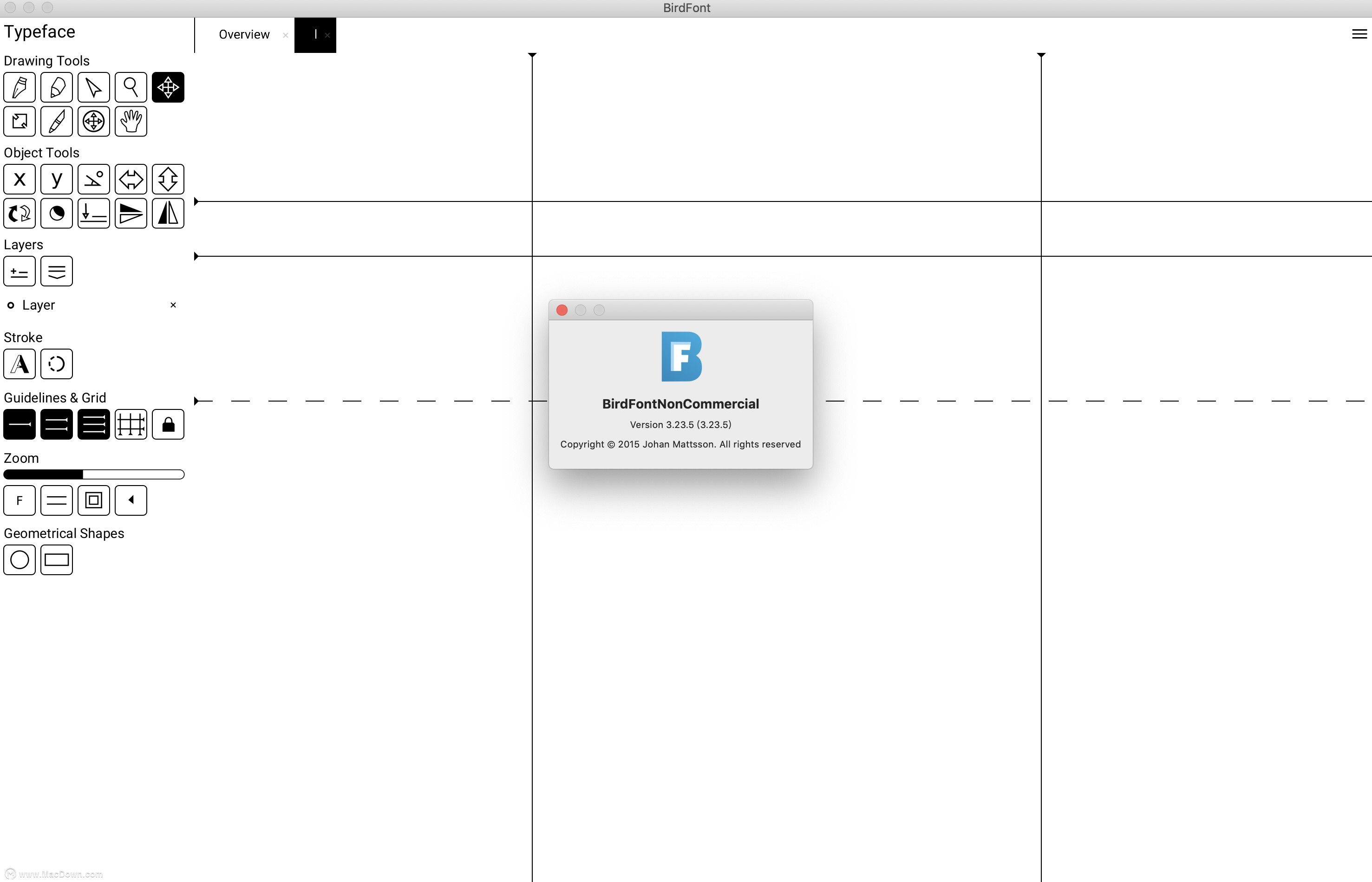This screenshot has width=1372, height=882.
Task: Close the BirdFontNonCommercial about dialog
Action: tap(562, 310)
